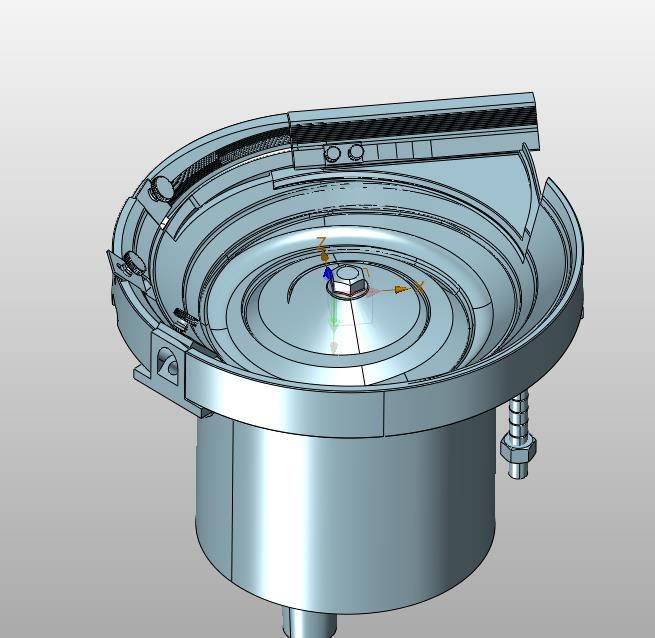The image size is (655, 638).
Task: Select the blue arrow handle beside the bolt
Action: [328, 274]
